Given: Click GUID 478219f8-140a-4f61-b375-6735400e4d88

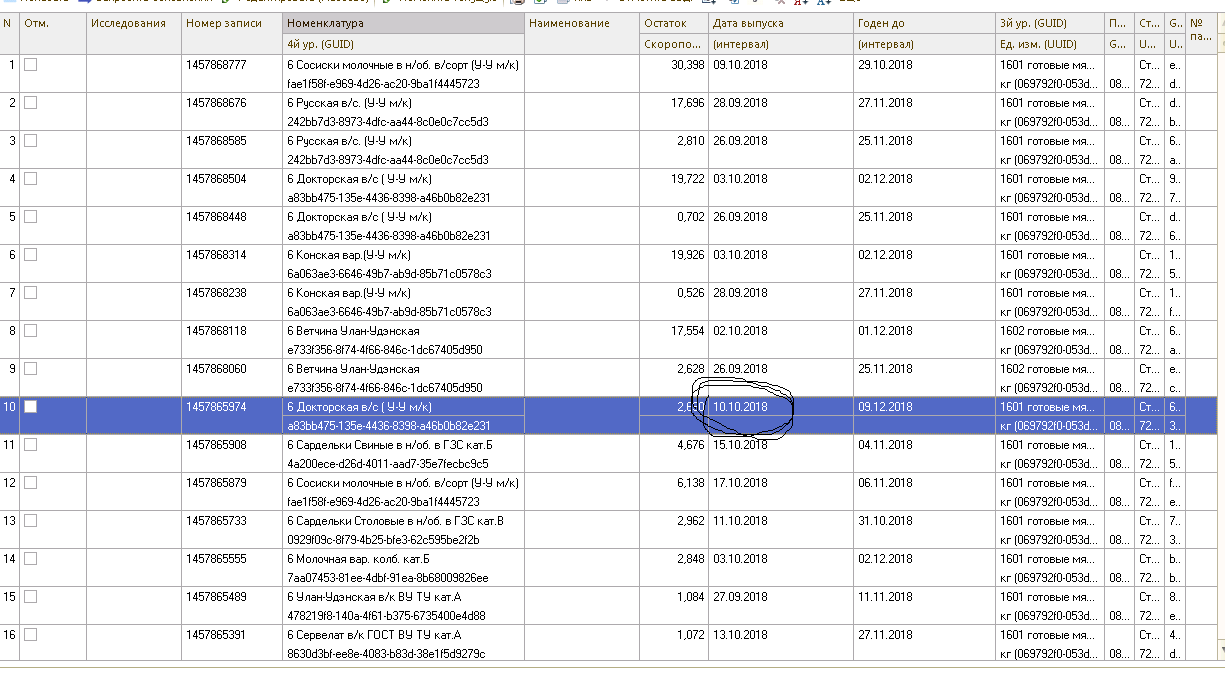Looking at the screenshot, I should click(386, 616).
